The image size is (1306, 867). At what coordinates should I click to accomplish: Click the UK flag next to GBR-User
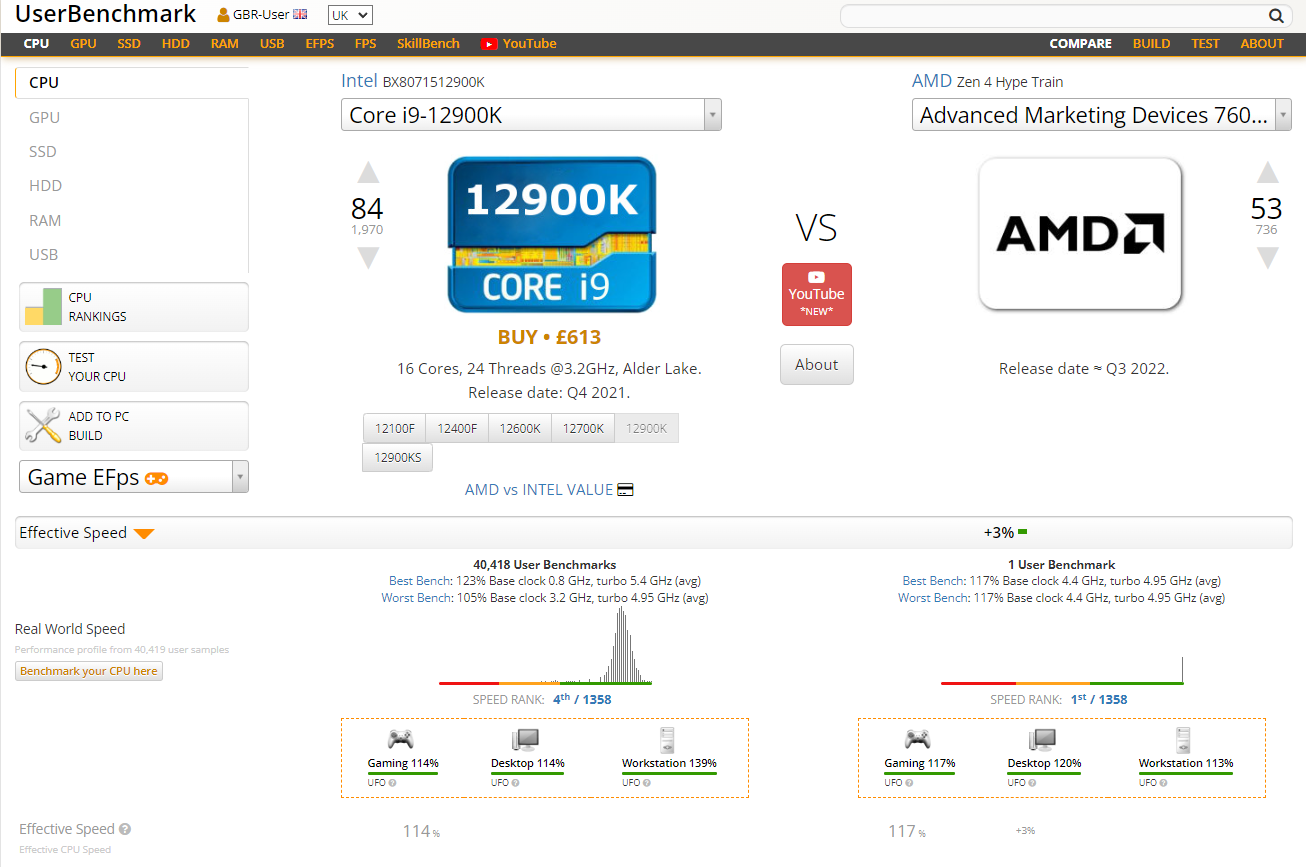click(300, 15)
